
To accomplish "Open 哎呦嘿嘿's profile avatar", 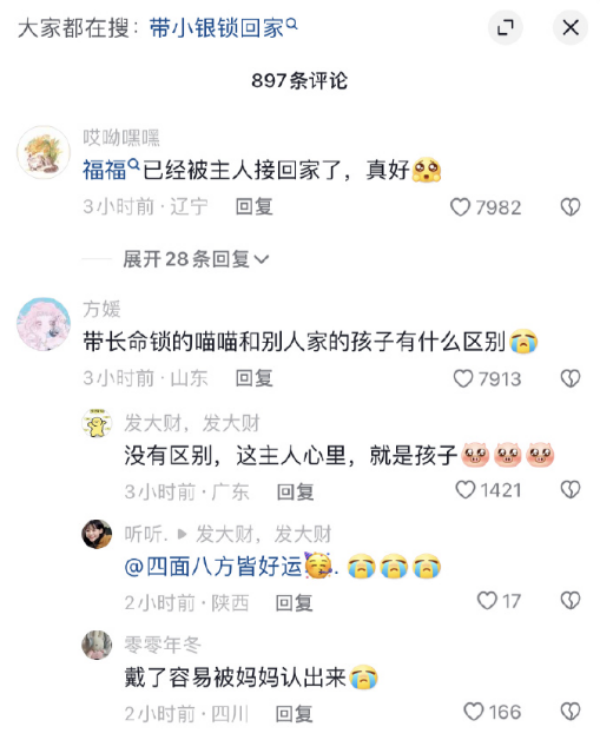I will [x=43, y=152].
